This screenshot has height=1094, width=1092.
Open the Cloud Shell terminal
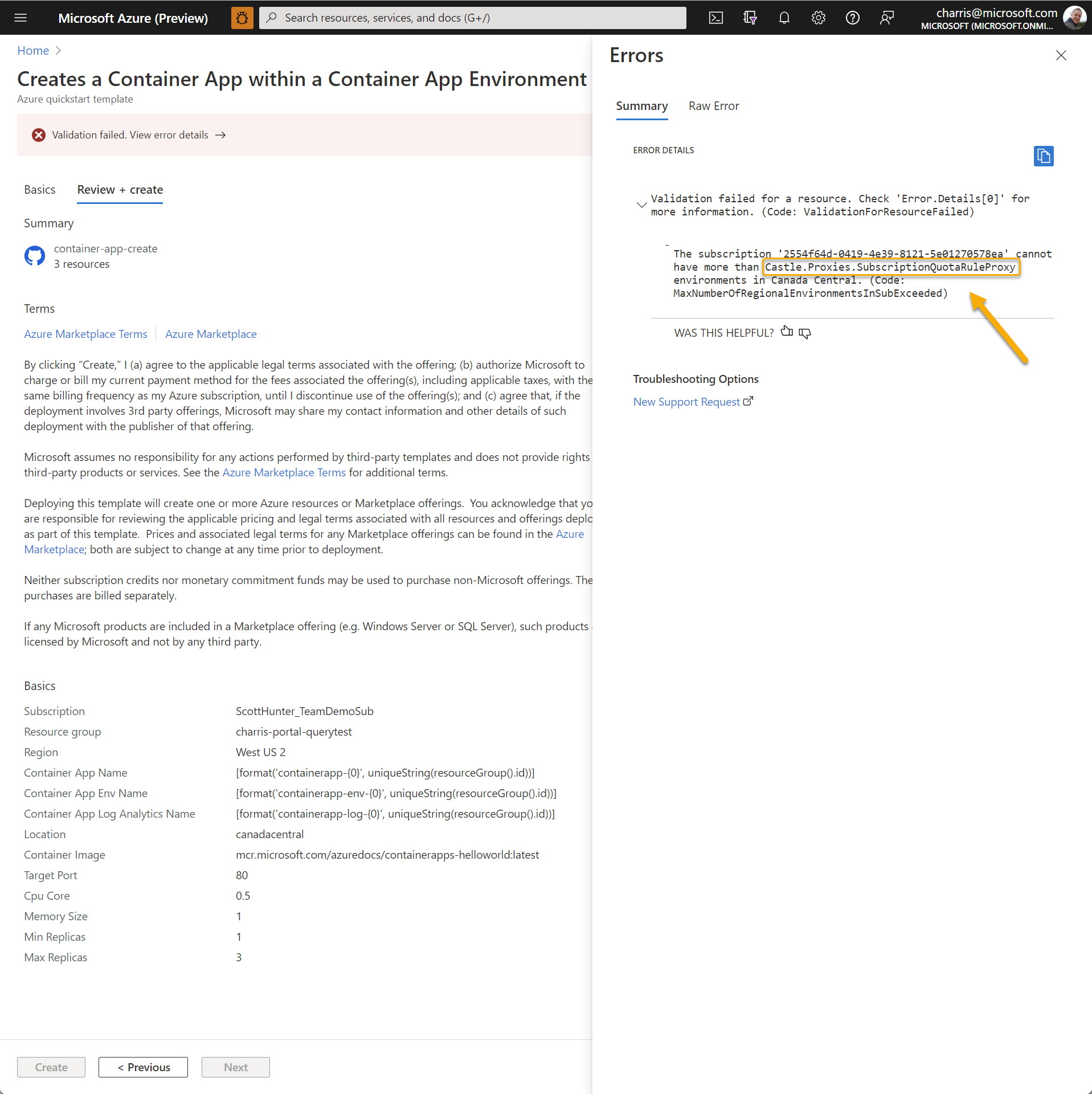(716, 18)
